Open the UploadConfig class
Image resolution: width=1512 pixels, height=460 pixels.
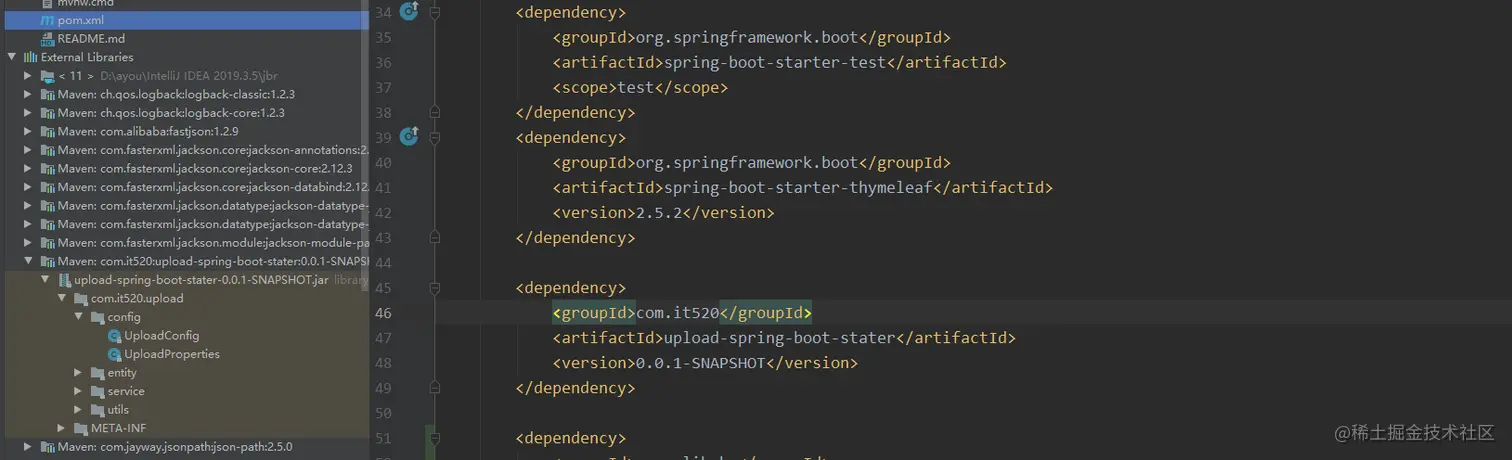pos(161,336)
